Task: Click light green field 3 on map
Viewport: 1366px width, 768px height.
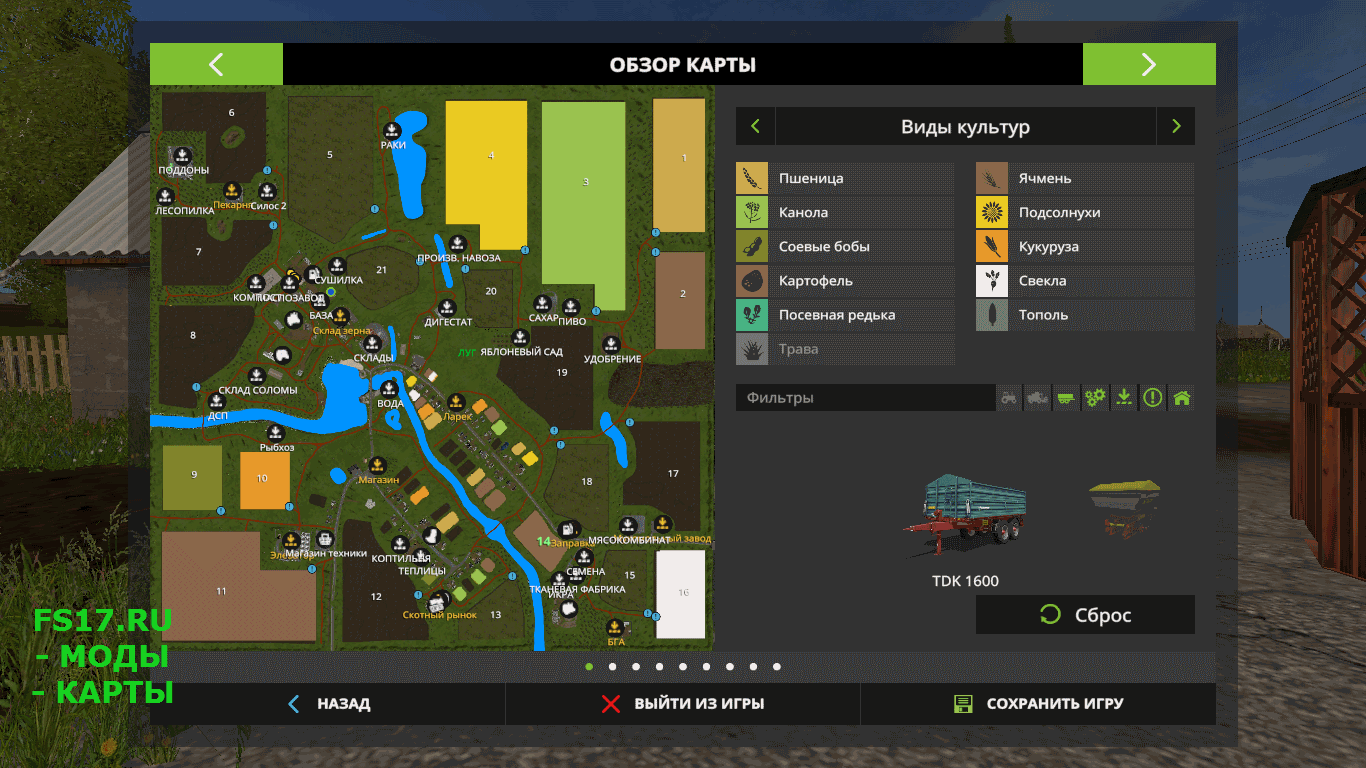Action: pos(583,205)
